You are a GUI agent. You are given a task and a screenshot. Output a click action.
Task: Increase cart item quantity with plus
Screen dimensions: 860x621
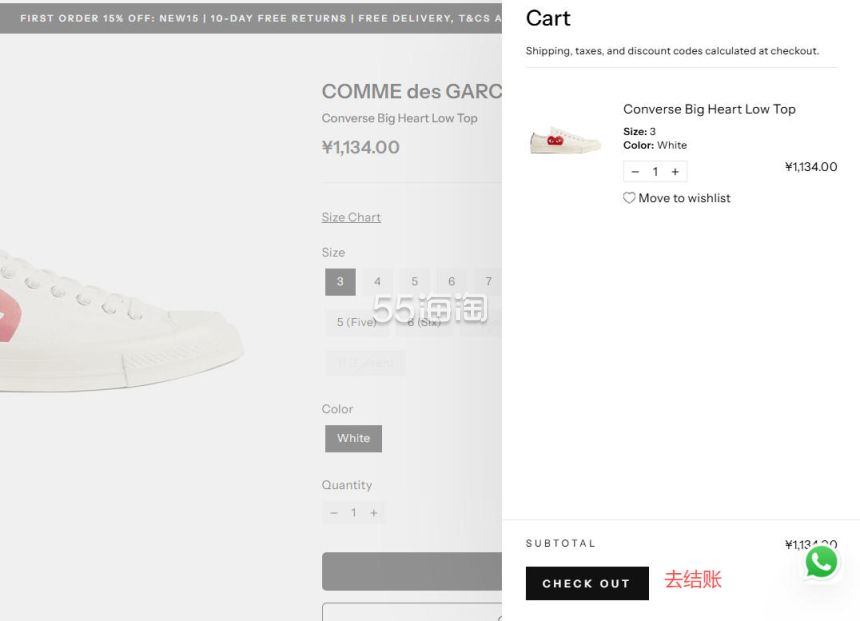click(x=675, y=172)
